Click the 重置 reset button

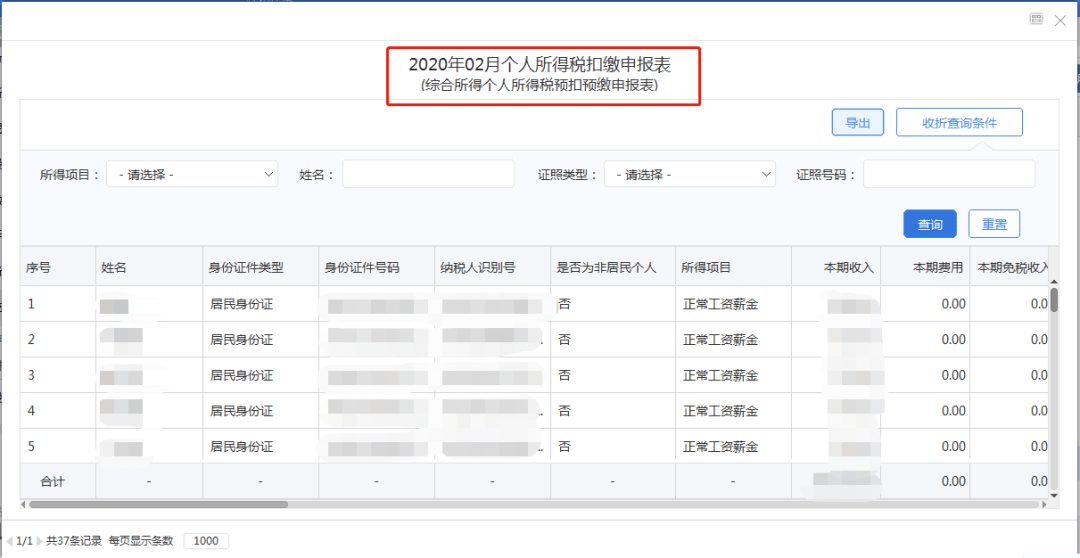coord(994,224)
